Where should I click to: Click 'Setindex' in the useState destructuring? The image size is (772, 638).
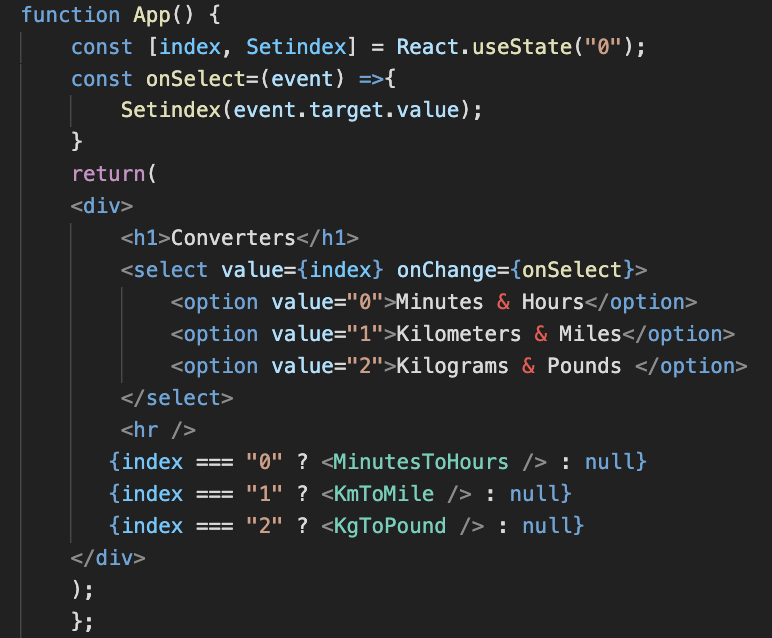click(x=296, y=47)
